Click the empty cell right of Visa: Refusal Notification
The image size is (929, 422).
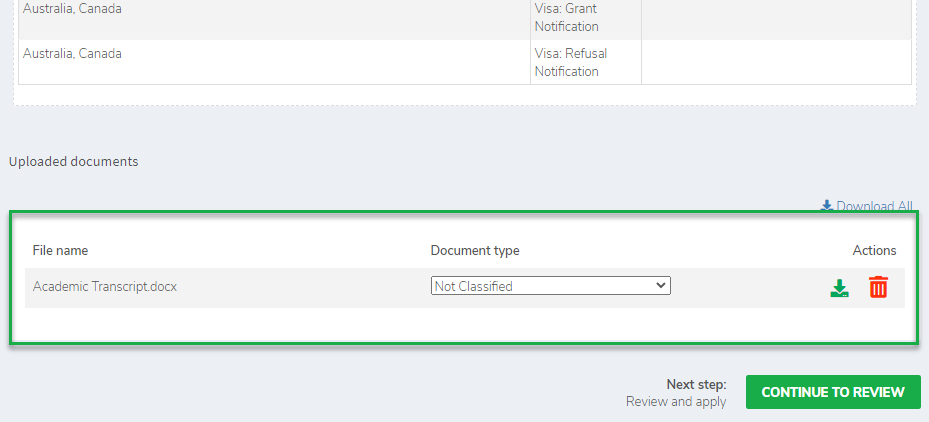click(x=776, y=62)
